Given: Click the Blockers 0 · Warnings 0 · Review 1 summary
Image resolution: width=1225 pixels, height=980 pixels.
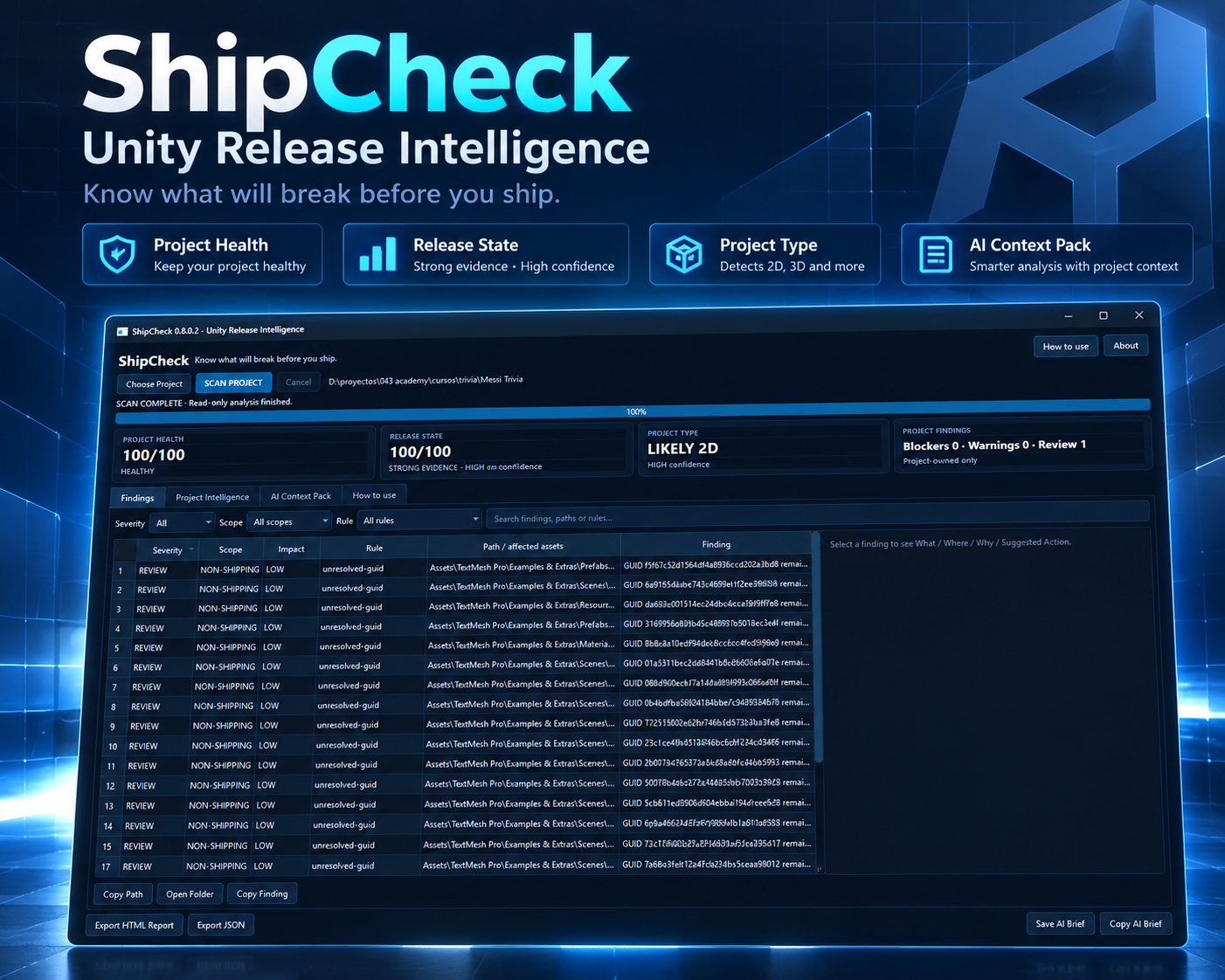Looking at the screenshot, I should coord(994,445).
